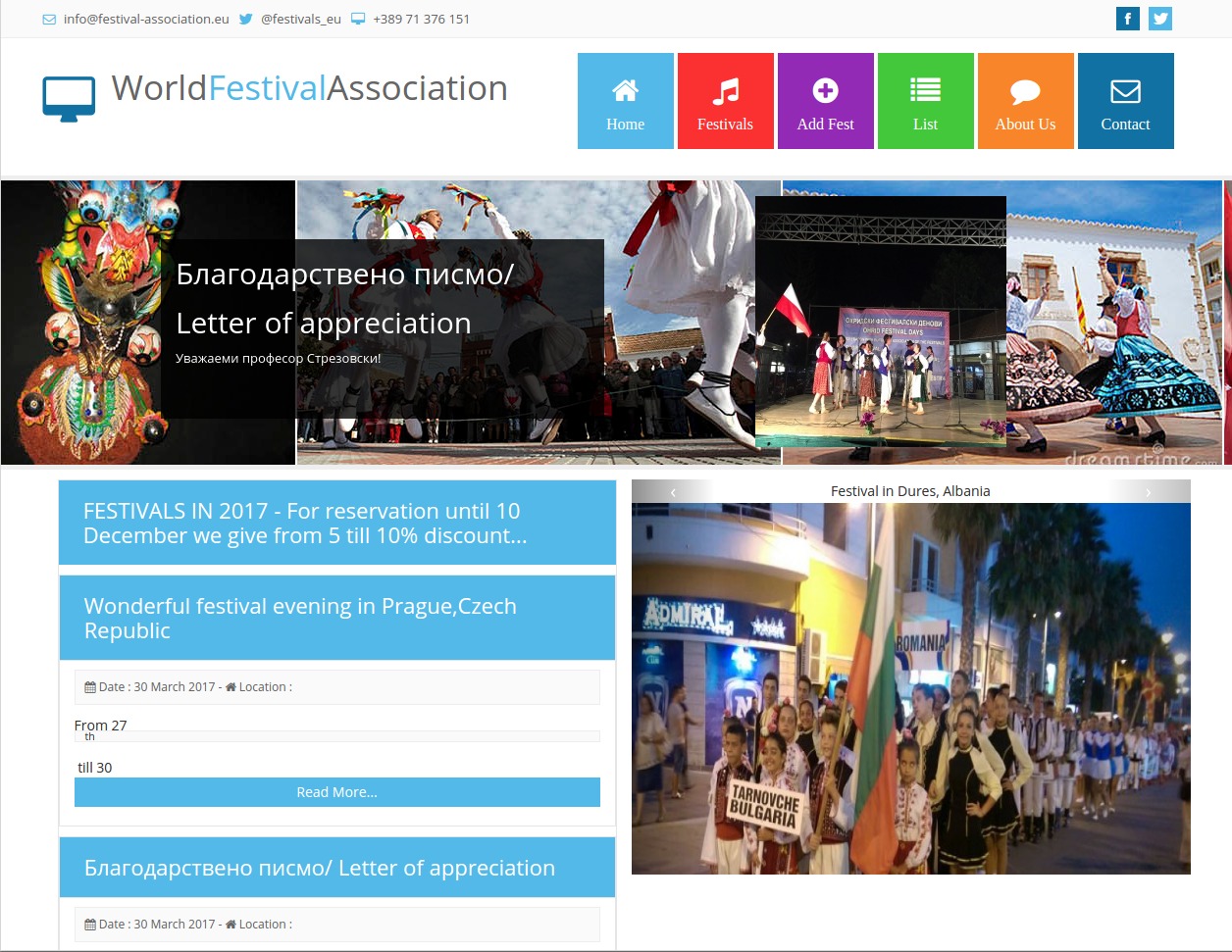Image resolution: width=1232 pixels, height=952 pixels.
Task: Click the Twitter icon in the top-right corner
Action: (x=1159, y=18)
